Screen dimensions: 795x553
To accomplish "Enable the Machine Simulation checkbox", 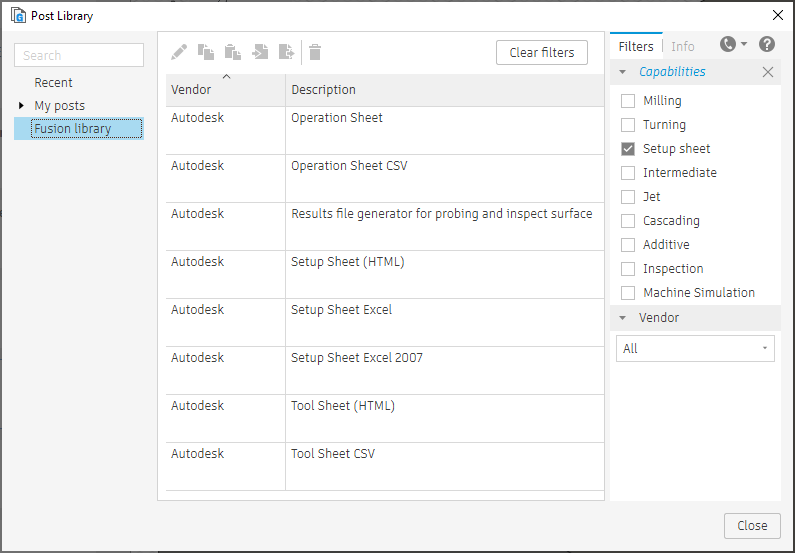I will click(x=628, y=292).
